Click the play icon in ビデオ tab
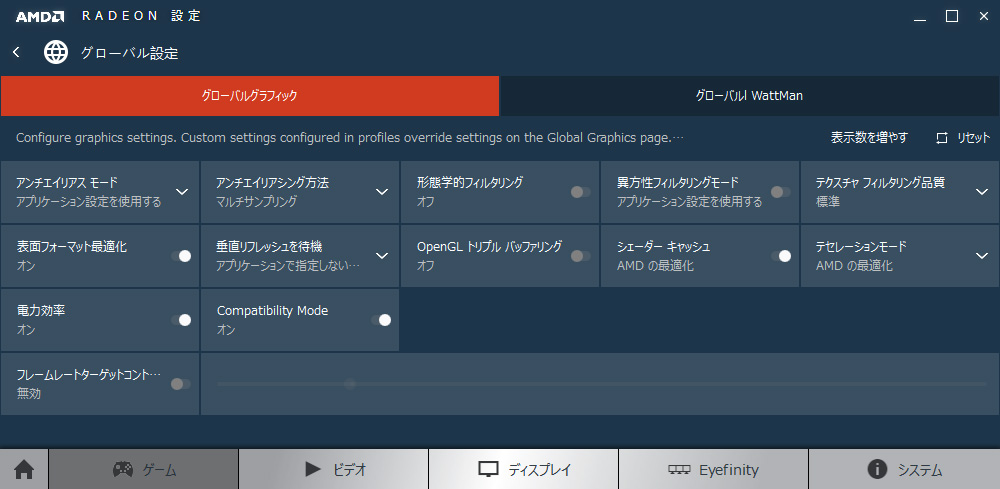1000x489 pixels. 312,470
